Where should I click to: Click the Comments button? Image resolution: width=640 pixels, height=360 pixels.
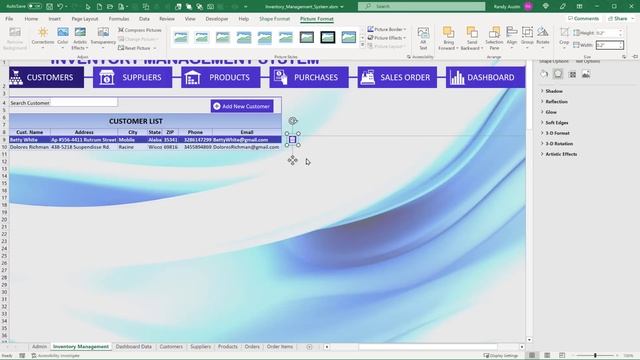click(x=584, y=19)
